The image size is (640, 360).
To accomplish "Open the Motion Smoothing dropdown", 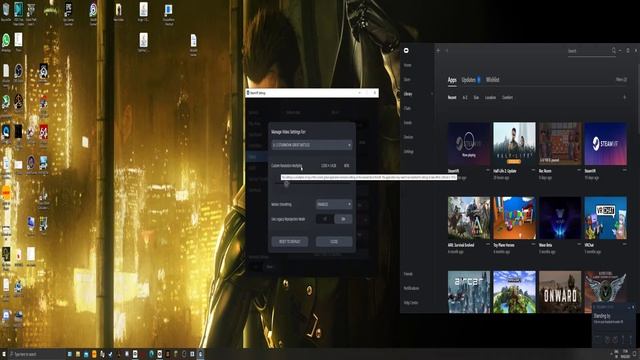I will pos(334,204).
